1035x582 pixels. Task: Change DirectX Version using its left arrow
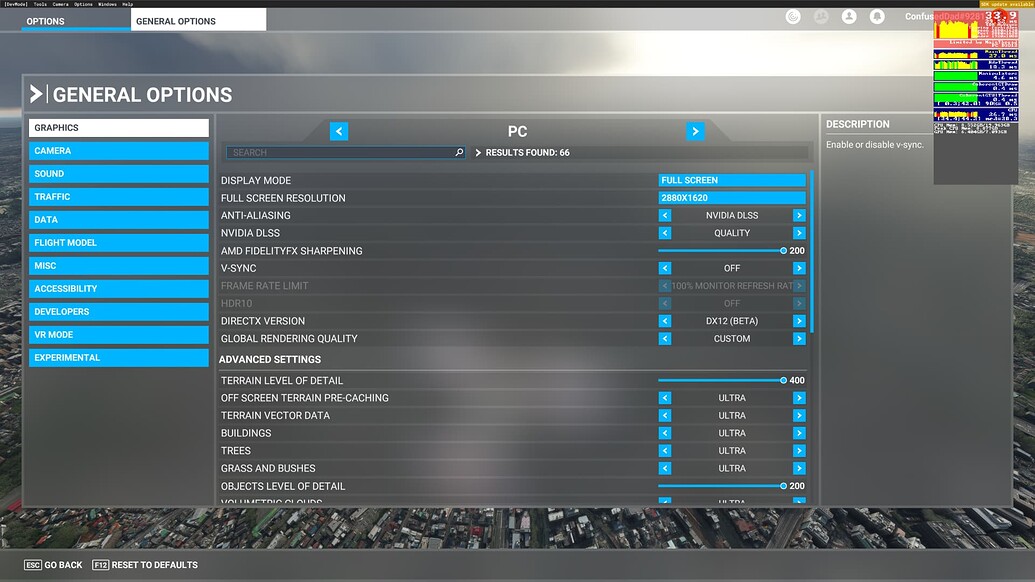coord(665,321)
